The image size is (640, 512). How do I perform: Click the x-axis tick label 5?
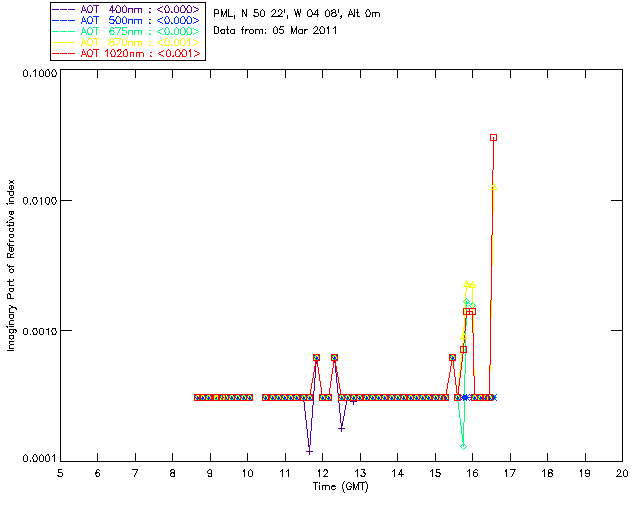tap(60, 473)
